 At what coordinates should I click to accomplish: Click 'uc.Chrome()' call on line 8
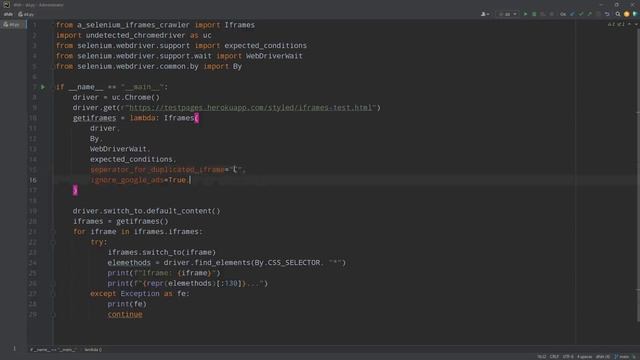pyautogui.click(x=136, y=97)
